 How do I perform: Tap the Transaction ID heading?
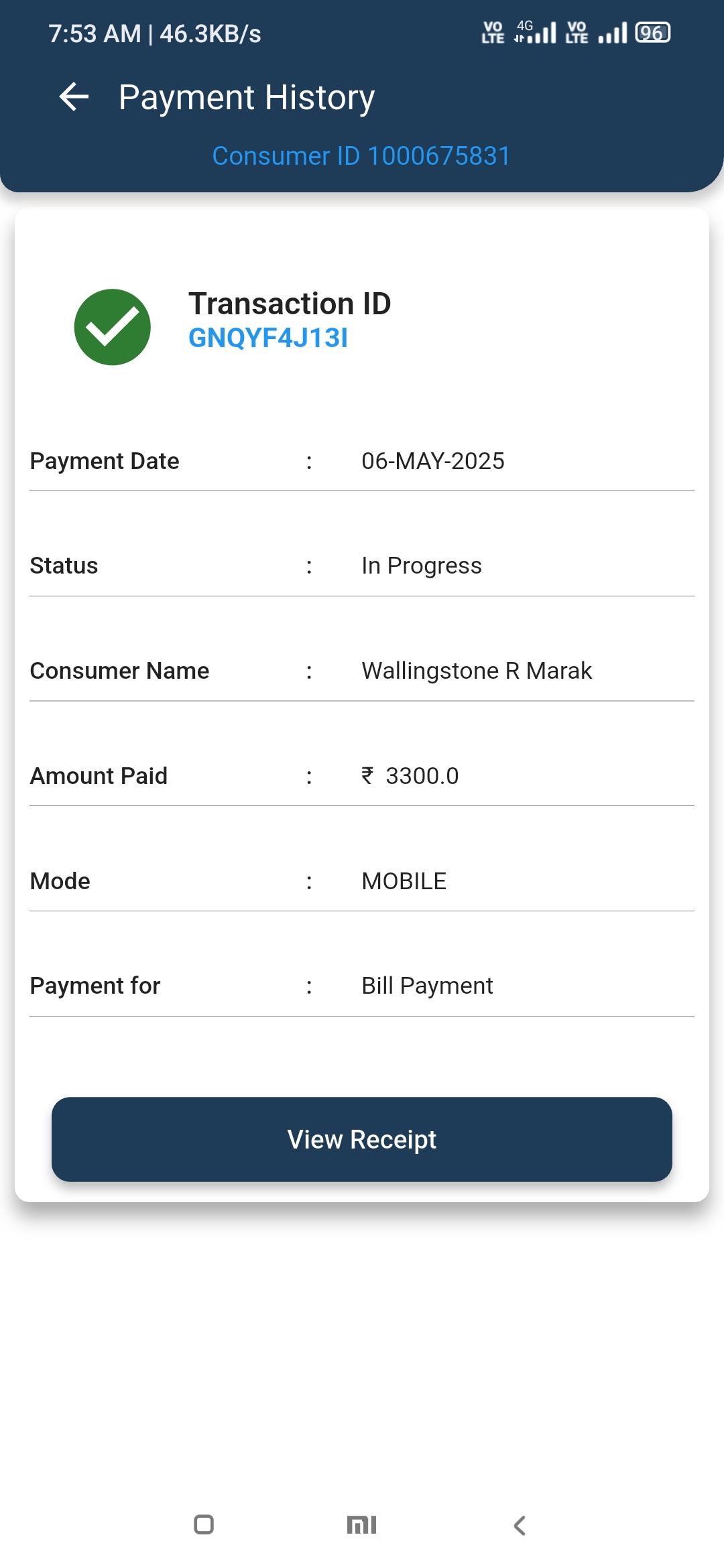tap(290, 304)
